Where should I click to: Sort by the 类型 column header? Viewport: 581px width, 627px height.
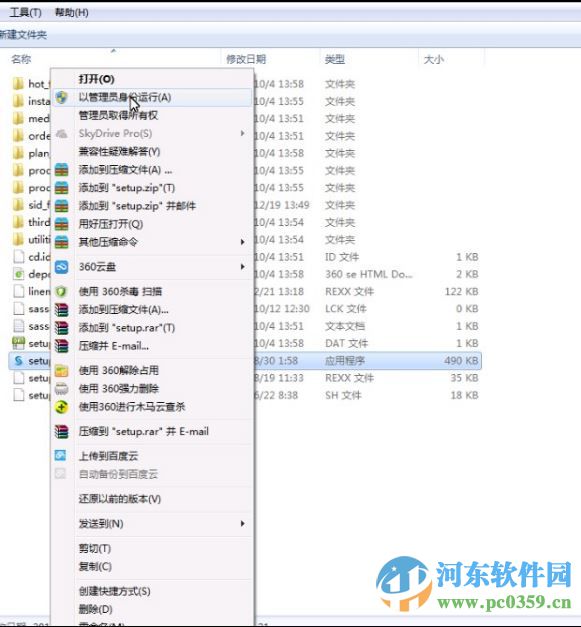[x=335, y=59]
